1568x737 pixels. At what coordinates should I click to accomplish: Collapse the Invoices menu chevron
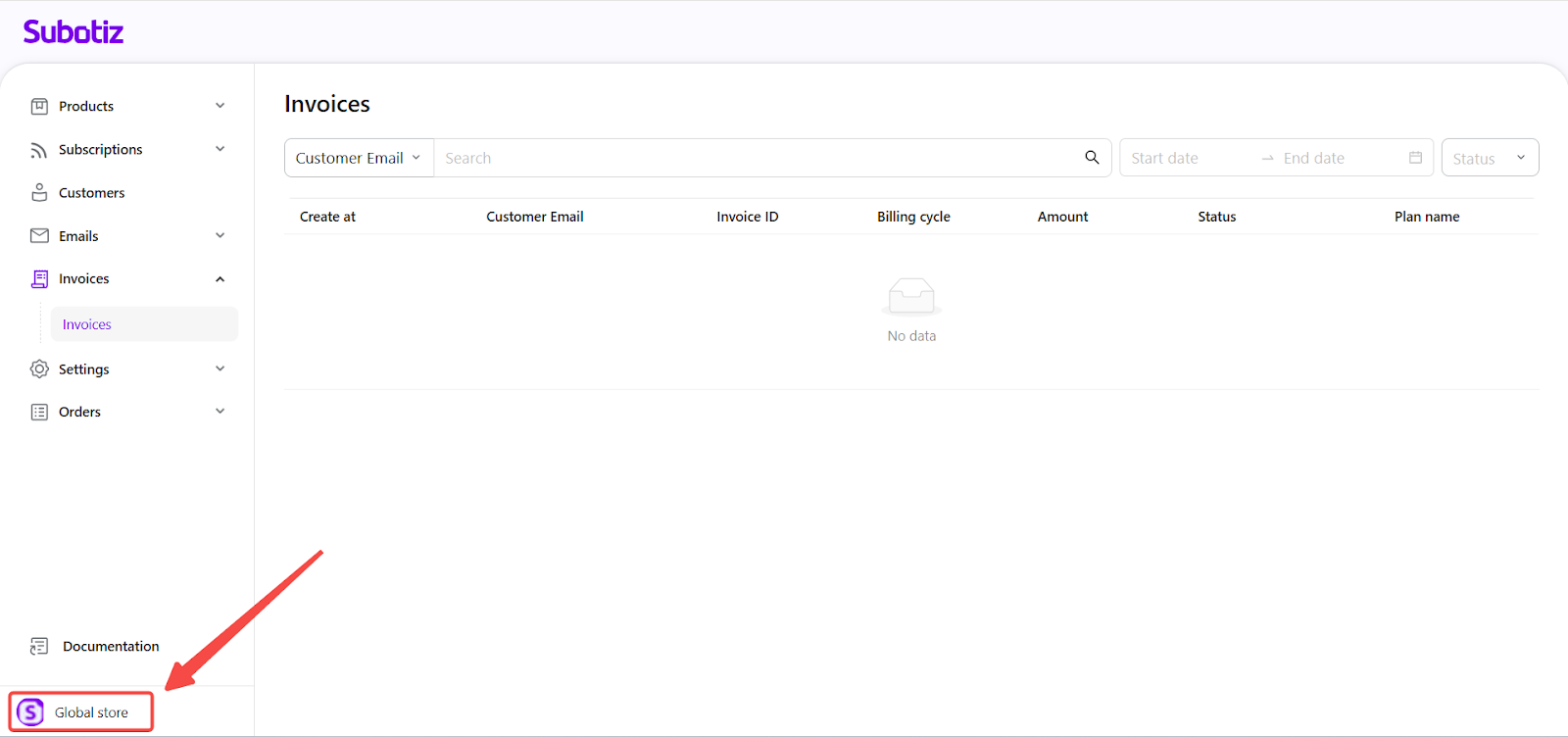click(220, 279)
